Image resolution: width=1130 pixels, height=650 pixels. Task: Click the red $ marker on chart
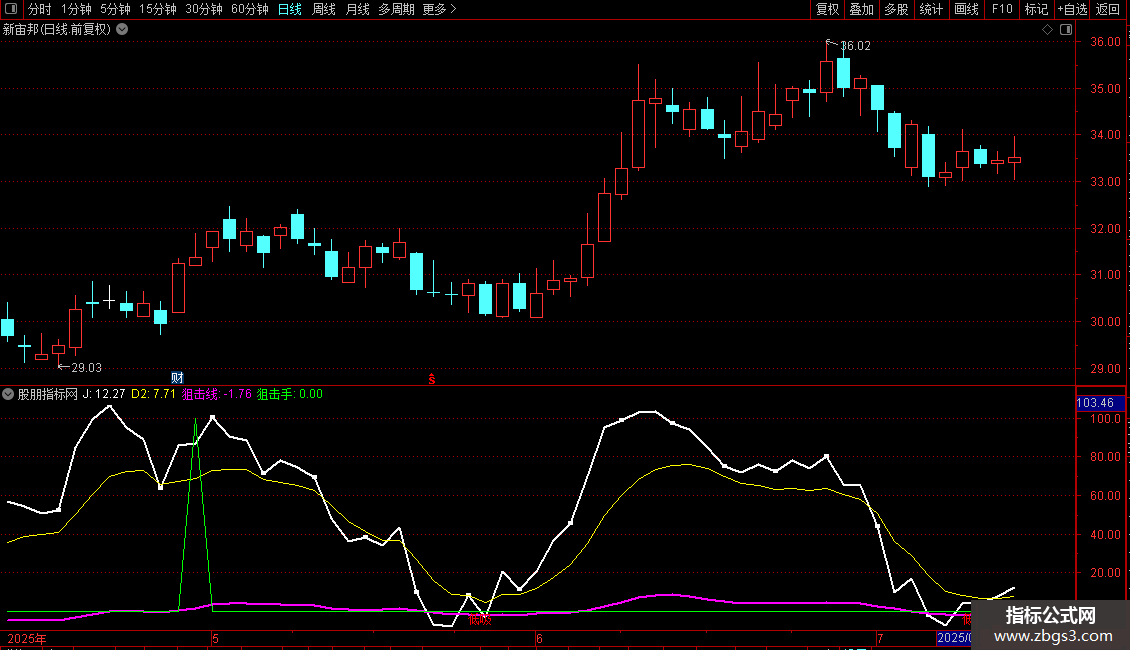click(432, 379)
